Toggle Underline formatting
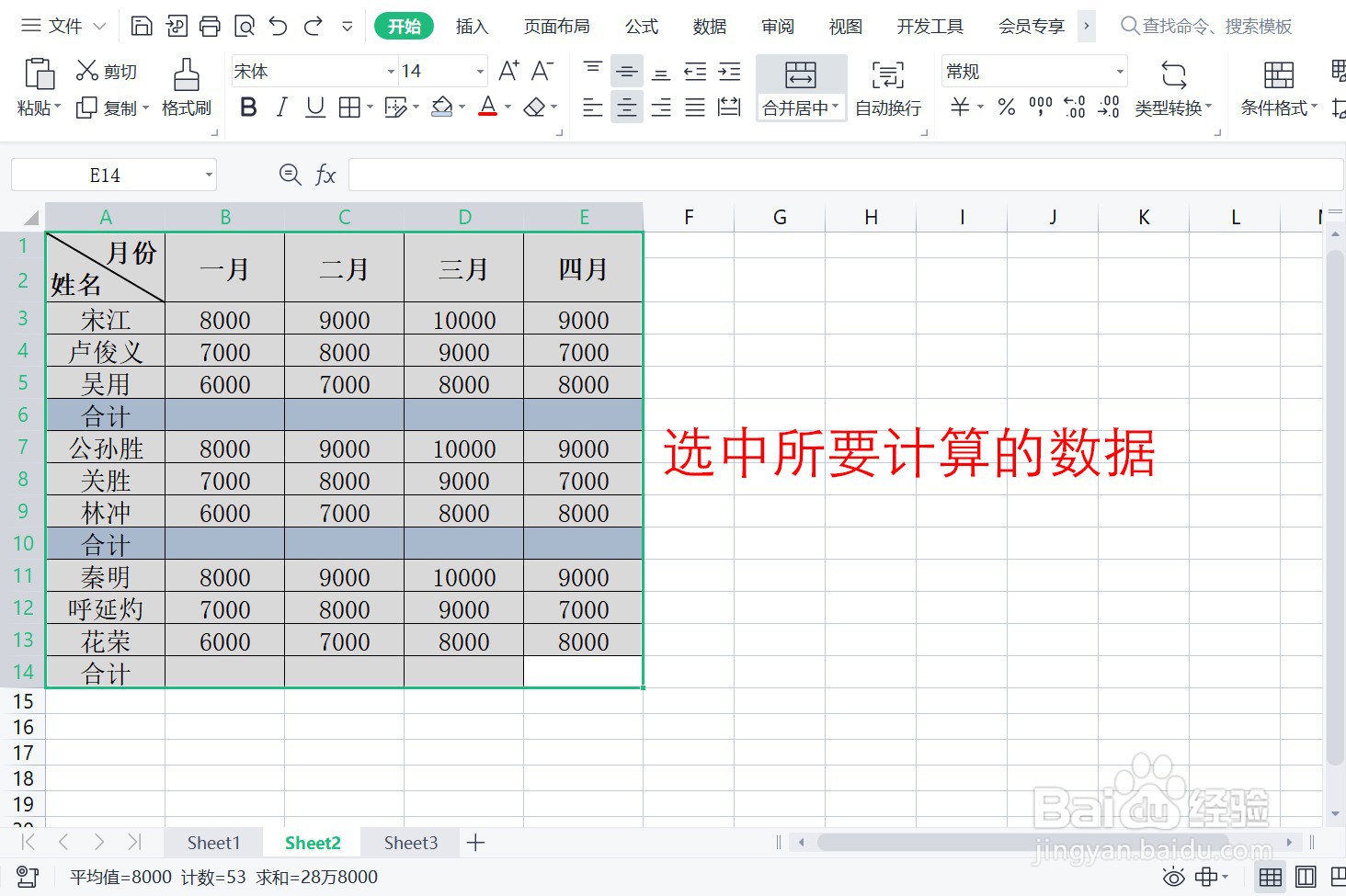1346x896 pixels. click(x=315, y=108)
